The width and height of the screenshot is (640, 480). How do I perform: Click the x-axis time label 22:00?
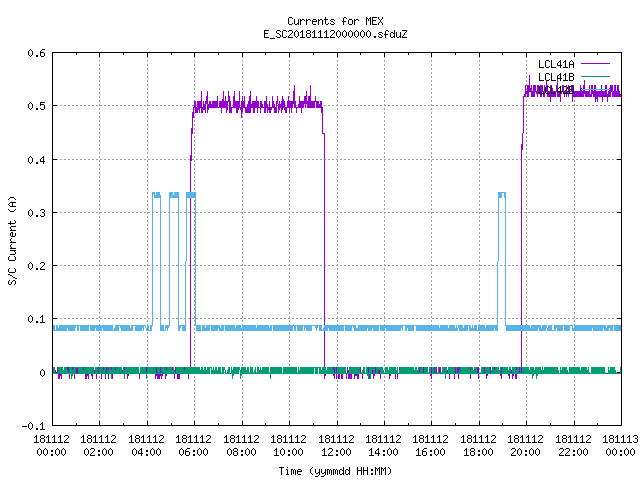573,452
